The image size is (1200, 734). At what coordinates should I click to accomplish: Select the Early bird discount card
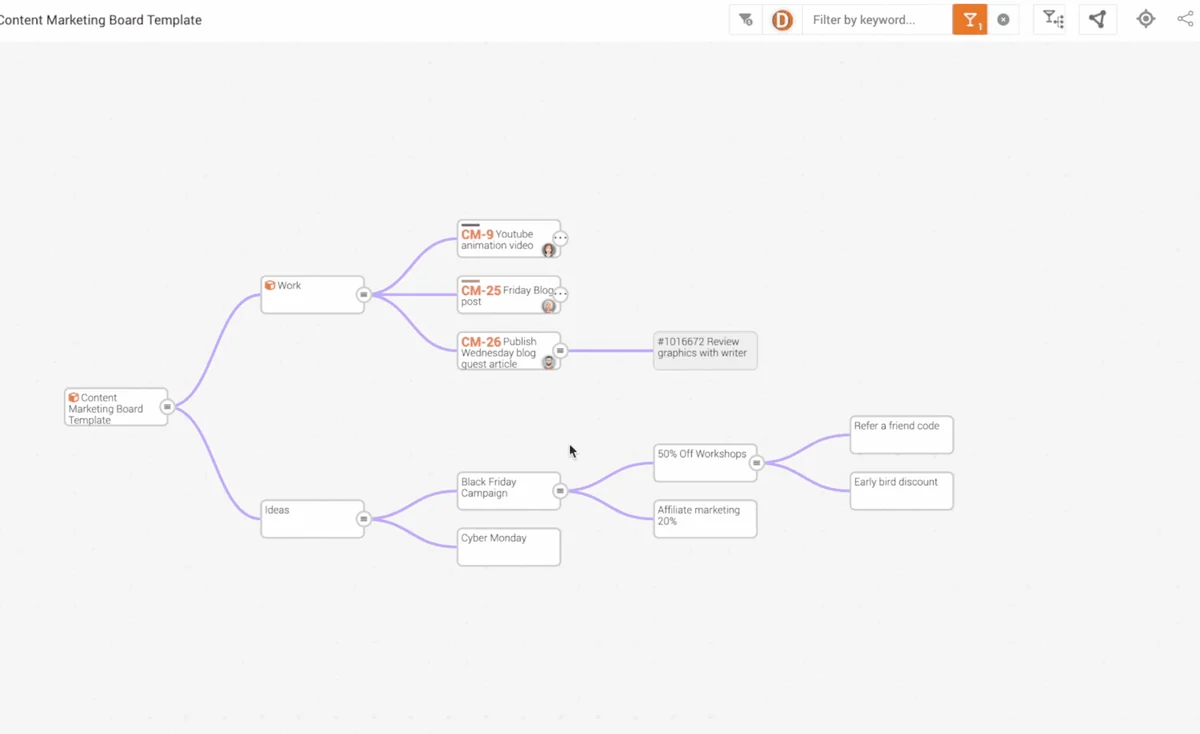(902, 491)
